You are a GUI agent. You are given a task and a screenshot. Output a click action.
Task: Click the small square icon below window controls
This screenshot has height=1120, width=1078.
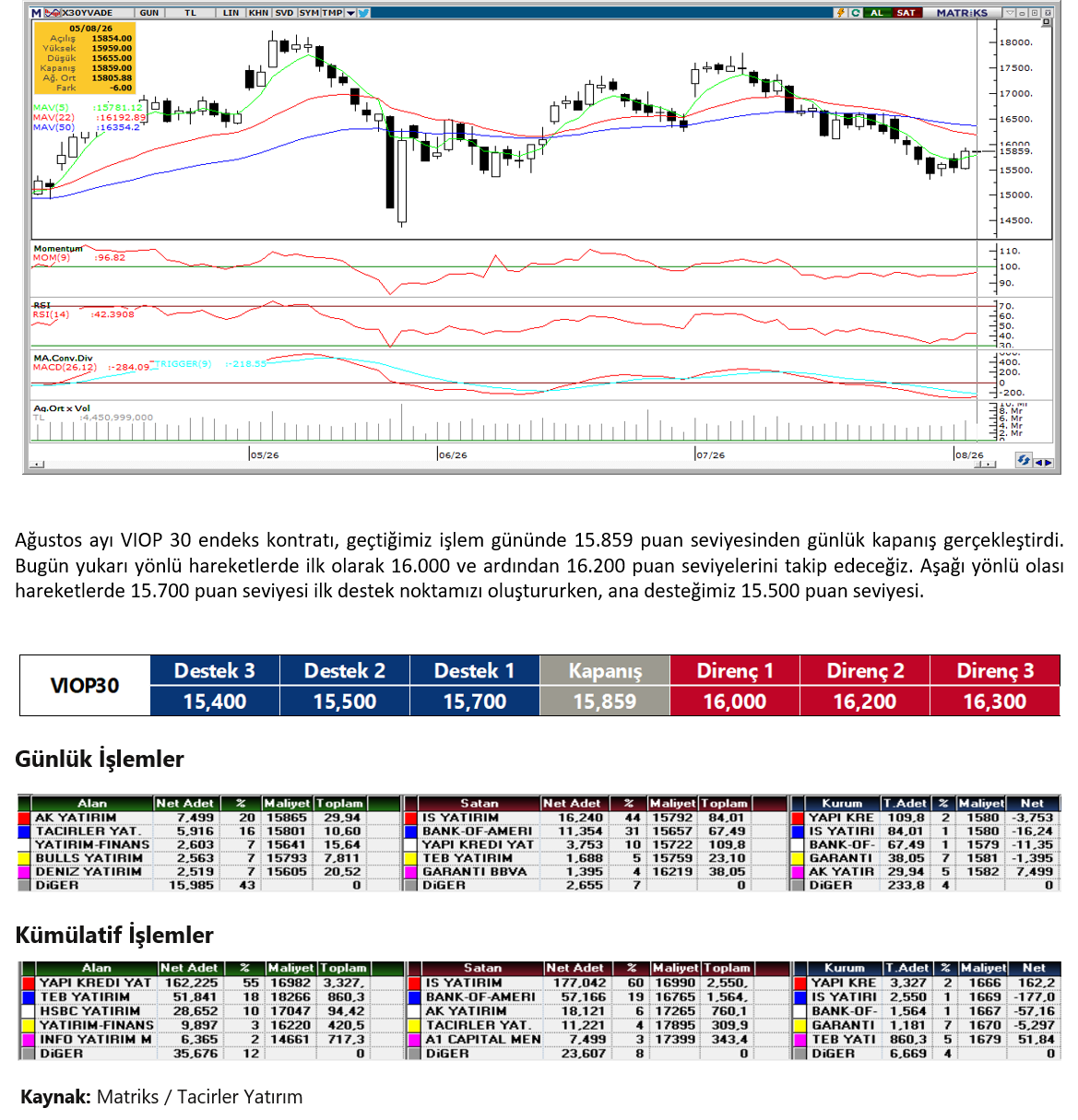pos(1047,22)
